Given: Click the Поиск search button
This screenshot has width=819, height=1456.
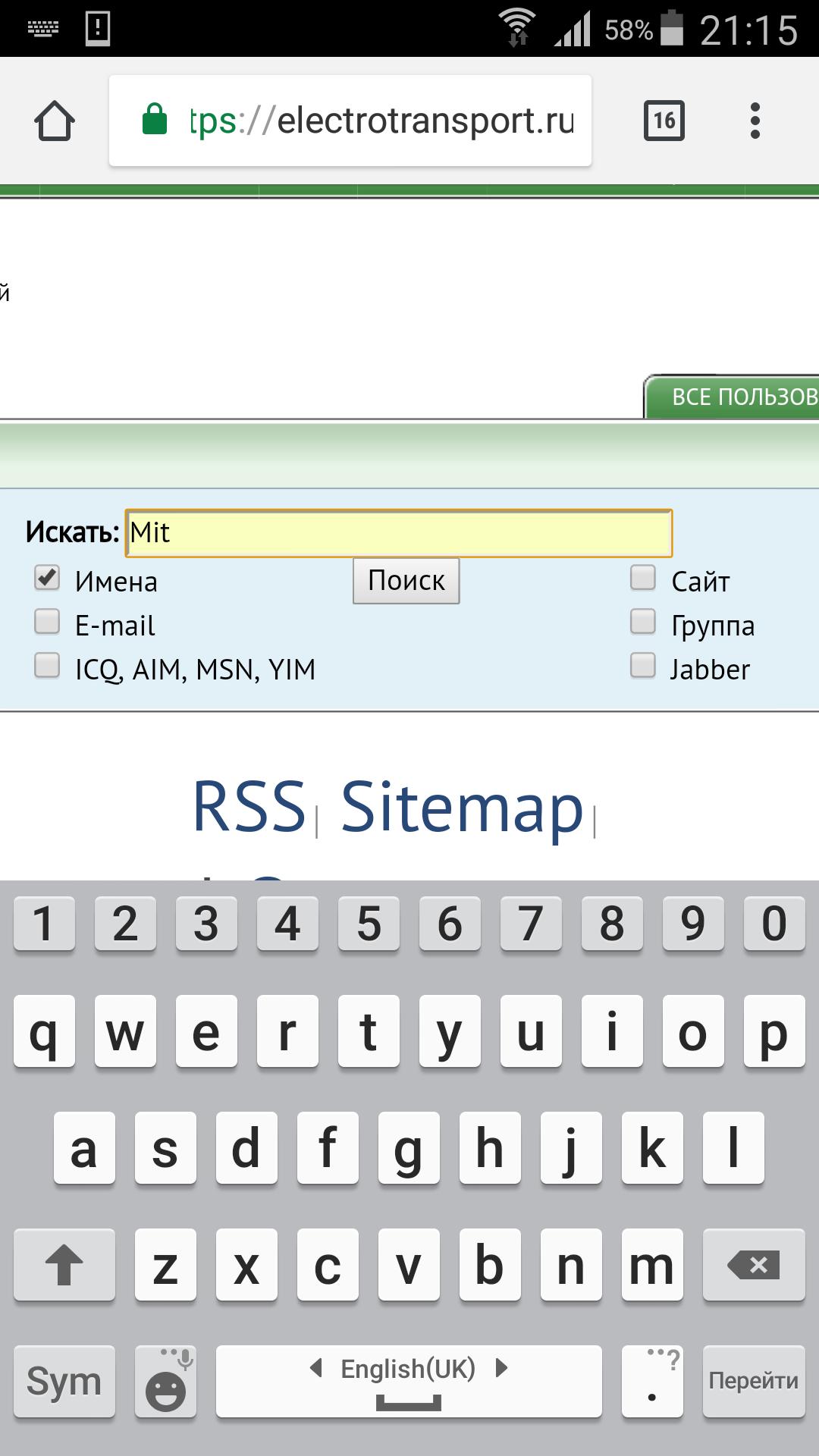Looking at the screenshot, I should tap(406, 581).
